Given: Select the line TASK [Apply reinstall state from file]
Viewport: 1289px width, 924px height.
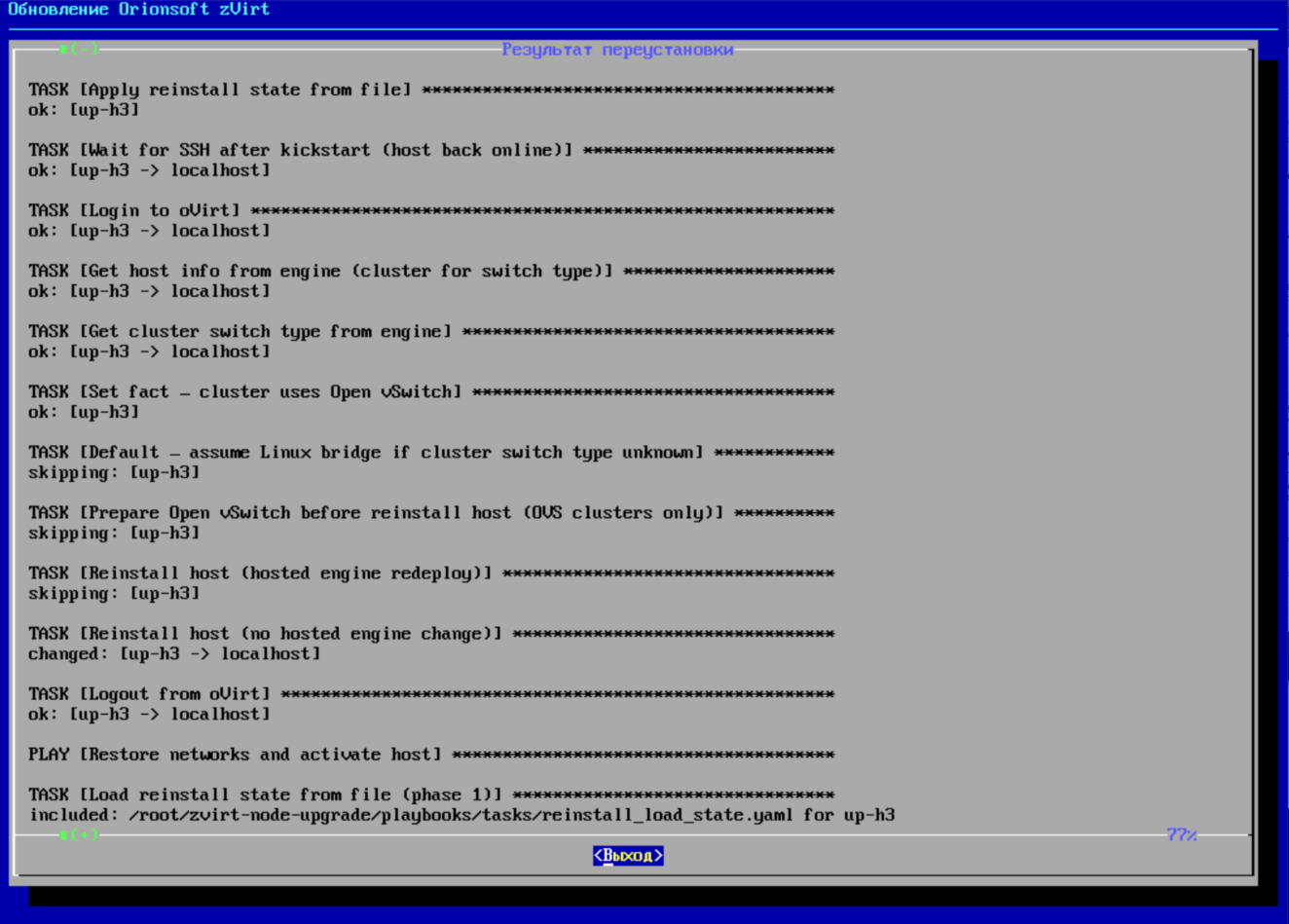Looking at the screenshot, I should tap(431, 90).
